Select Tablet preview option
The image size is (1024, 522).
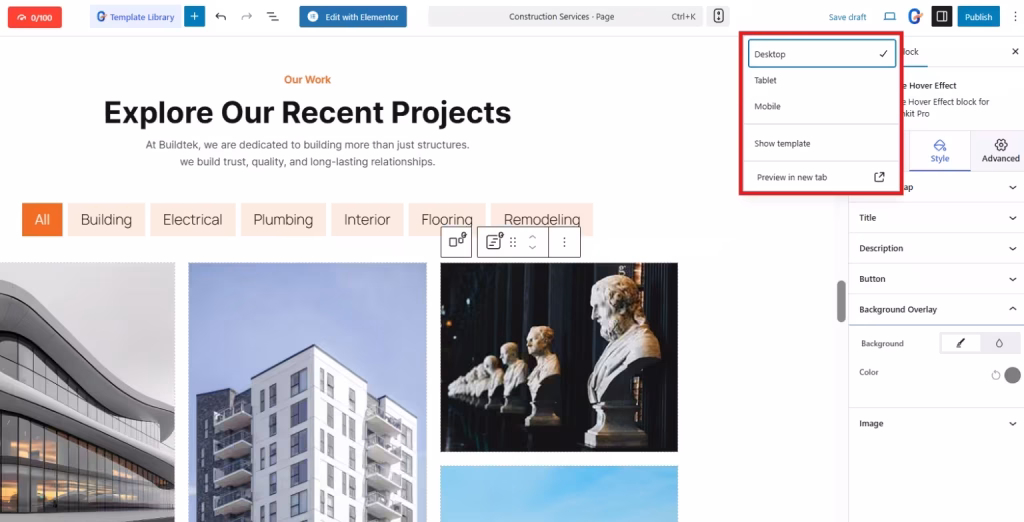(822, 80)
